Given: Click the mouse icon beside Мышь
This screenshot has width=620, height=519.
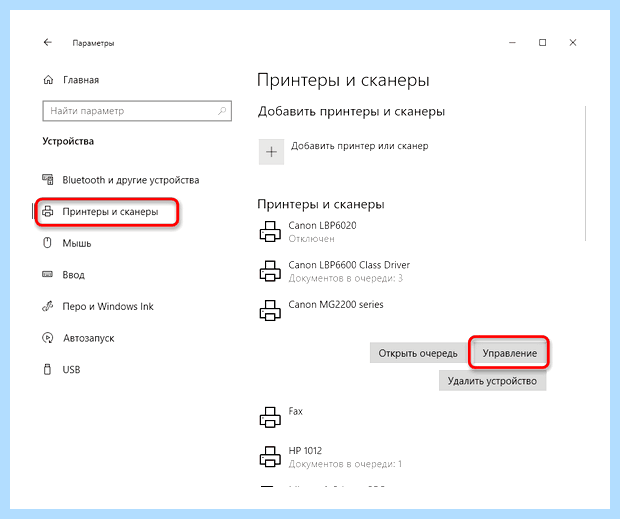Looking at the screenshot, I should coord(47,243).
